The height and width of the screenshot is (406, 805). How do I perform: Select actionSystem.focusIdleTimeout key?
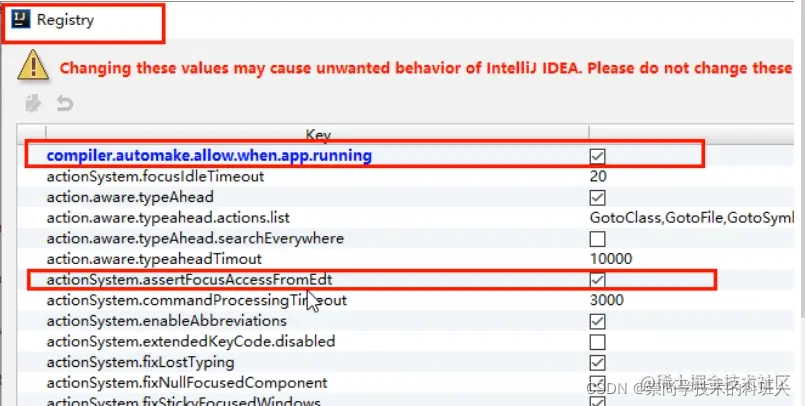tap(155, 177)
